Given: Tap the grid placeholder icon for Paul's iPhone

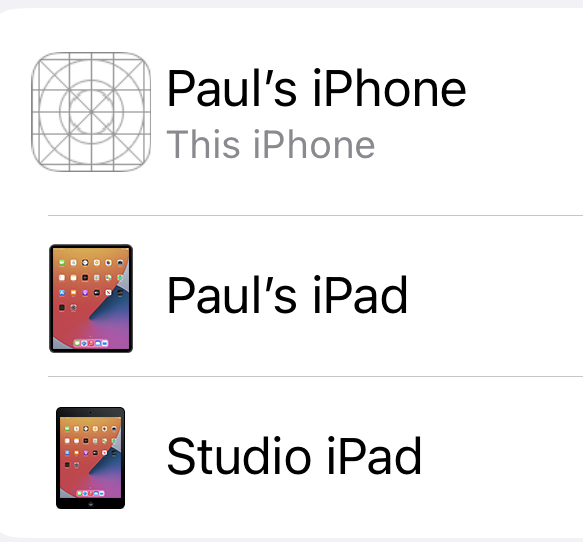Looking at the screenshot, I should click(x=91, y=112).
